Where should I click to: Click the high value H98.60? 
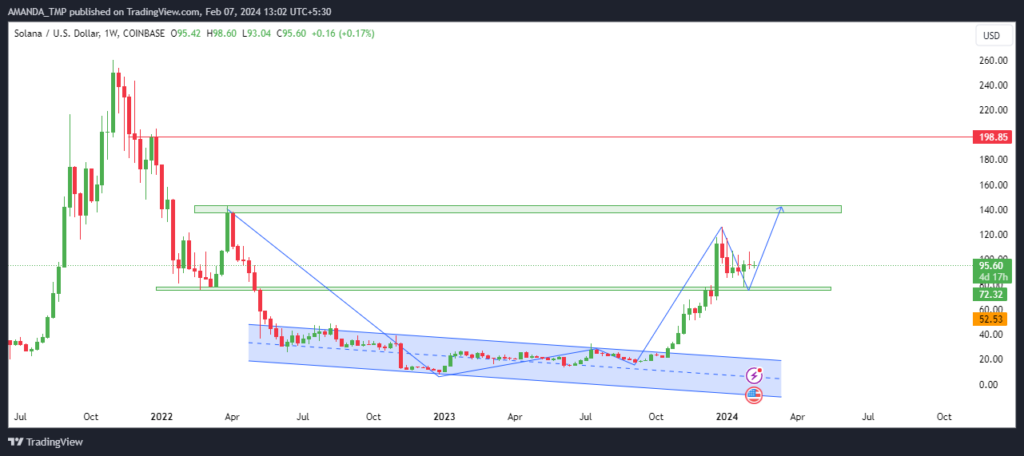pyautogui.click(x=222, y=34)
